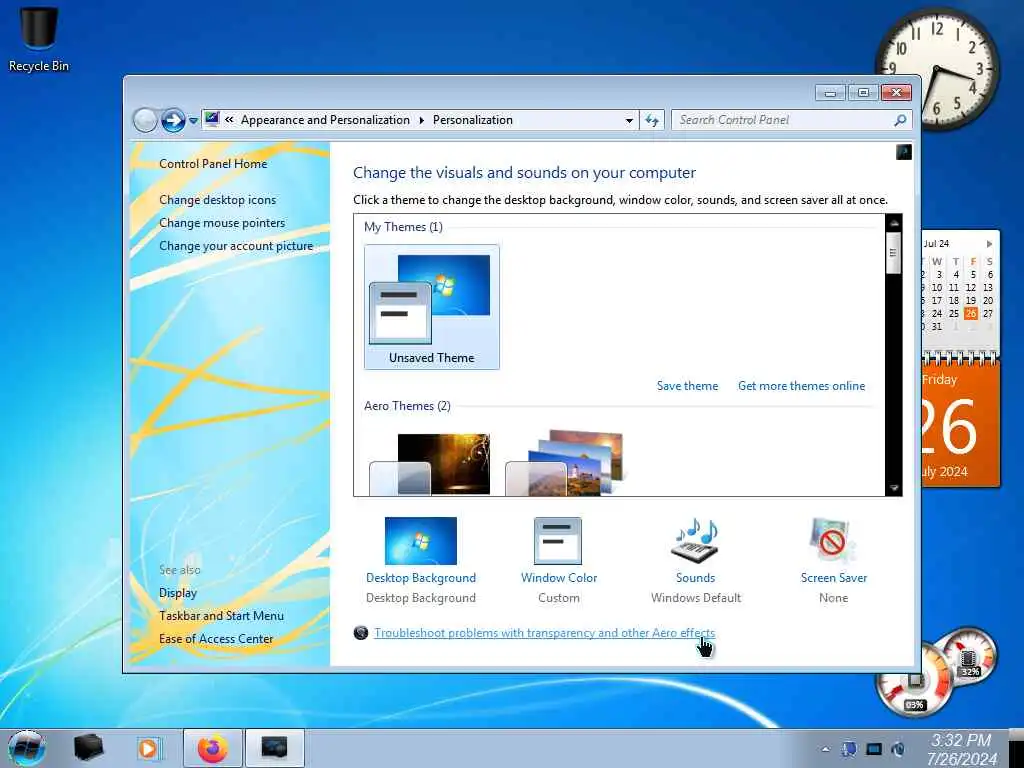
Task: Open the Screen Saver icon
Action: (832, 541)
